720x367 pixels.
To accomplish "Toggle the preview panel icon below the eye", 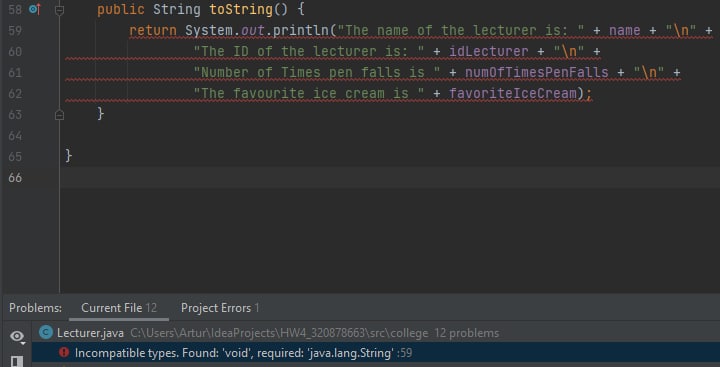I will [17, 361].
